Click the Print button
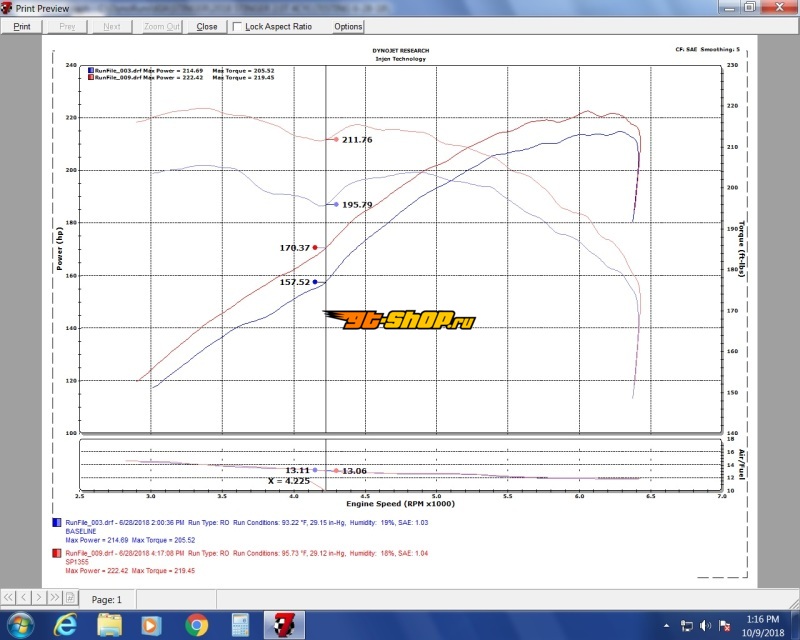 pyautogui.click(x=21, y=27)
